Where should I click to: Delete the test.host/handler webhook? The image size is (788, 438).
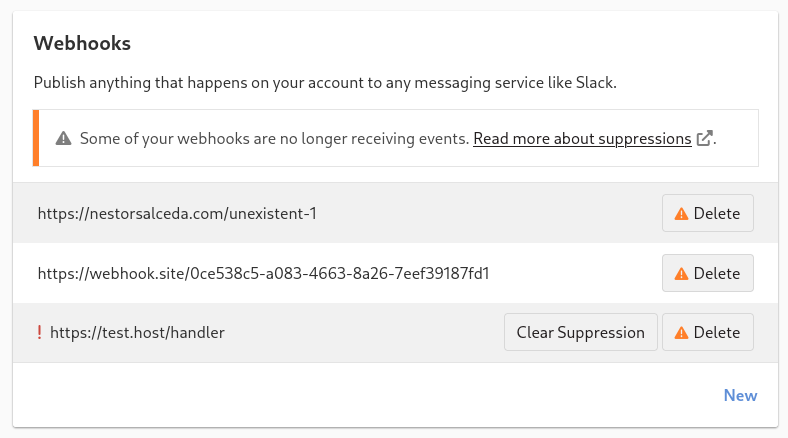[x=707, y=333]
